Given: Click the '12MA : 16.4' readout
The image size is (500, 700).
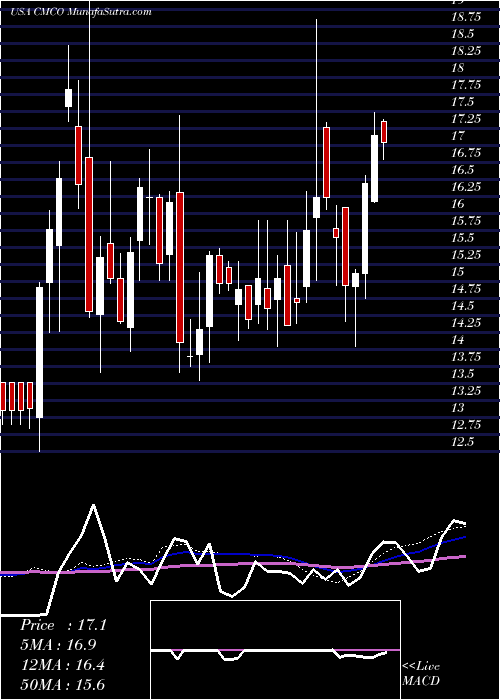Looking at the screenshot, I should coord(62,664).
